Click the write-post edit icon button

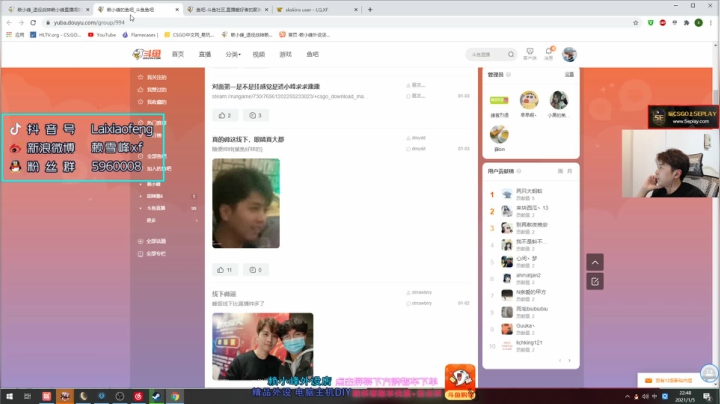click(595, 281)
